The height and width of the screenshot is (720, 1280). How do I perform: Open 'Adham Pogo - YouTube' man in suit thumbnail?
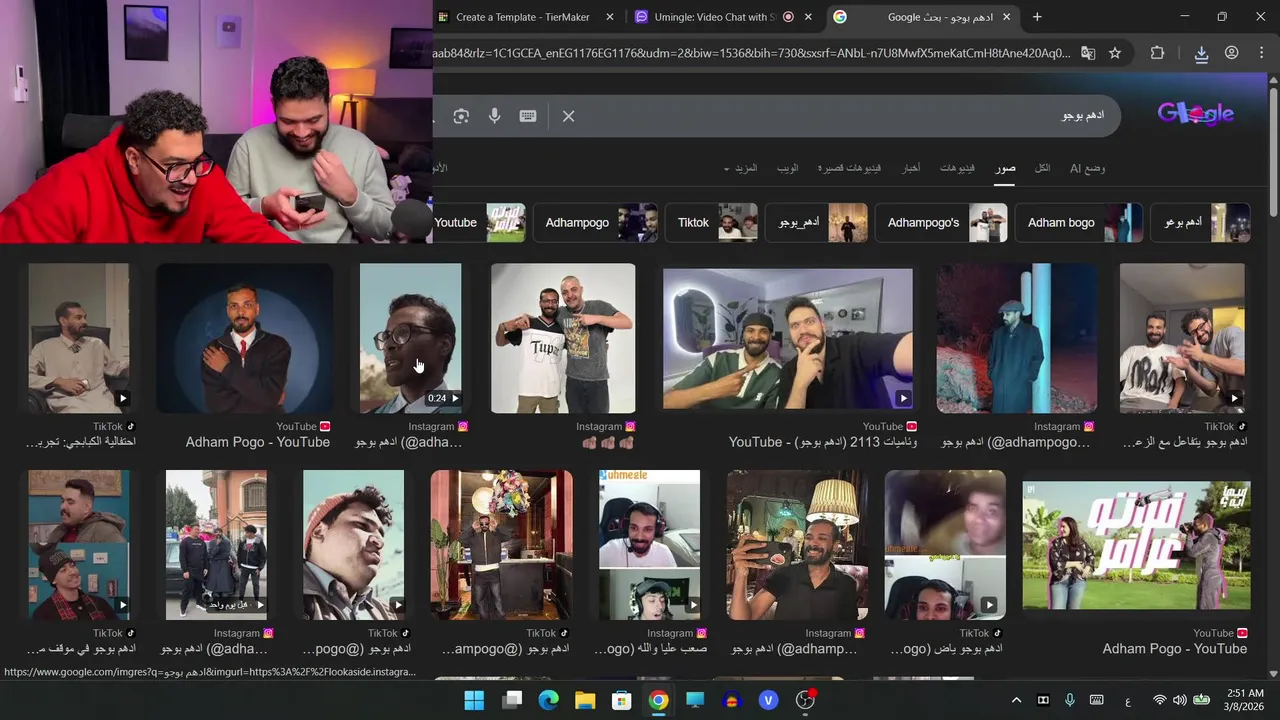(244, 338)
